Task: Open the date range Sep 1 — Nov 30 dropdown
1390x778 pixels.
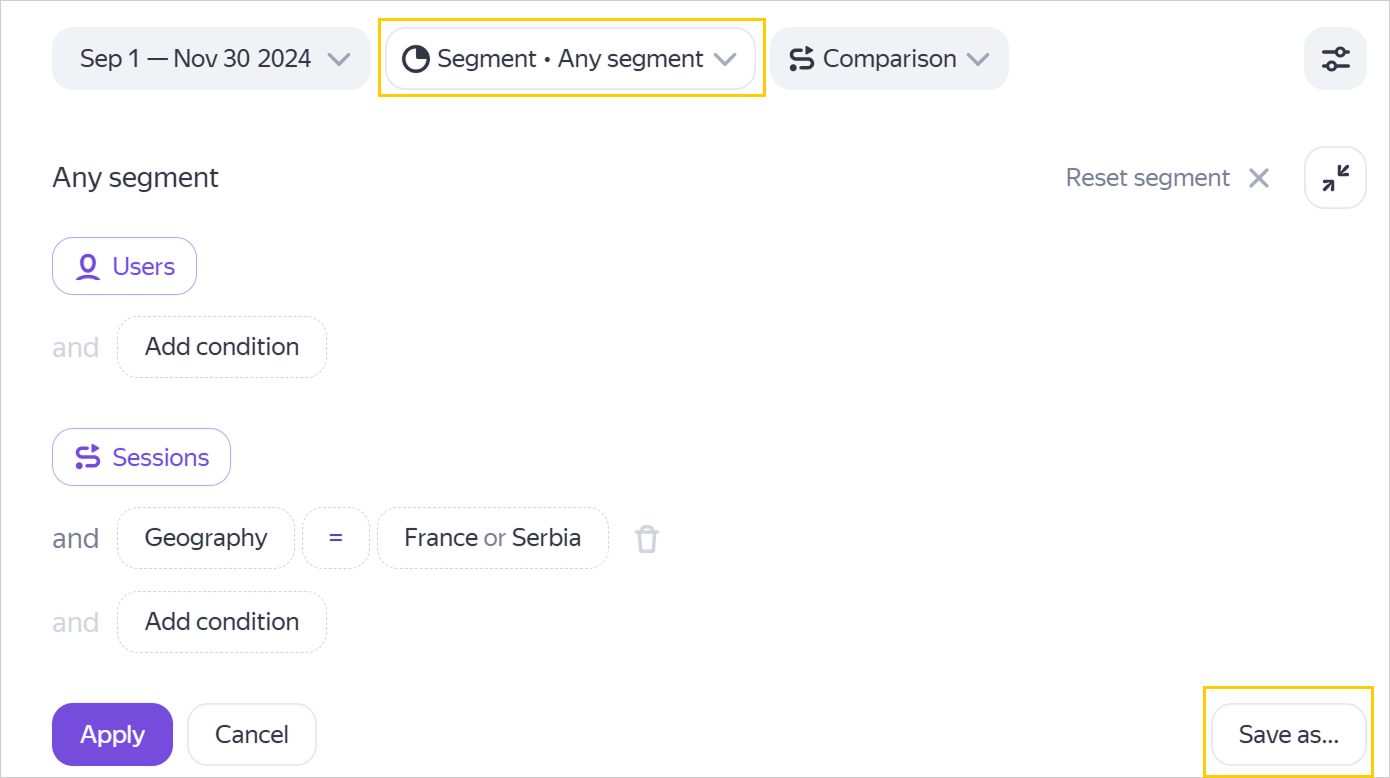Action: tap(211, 59)
